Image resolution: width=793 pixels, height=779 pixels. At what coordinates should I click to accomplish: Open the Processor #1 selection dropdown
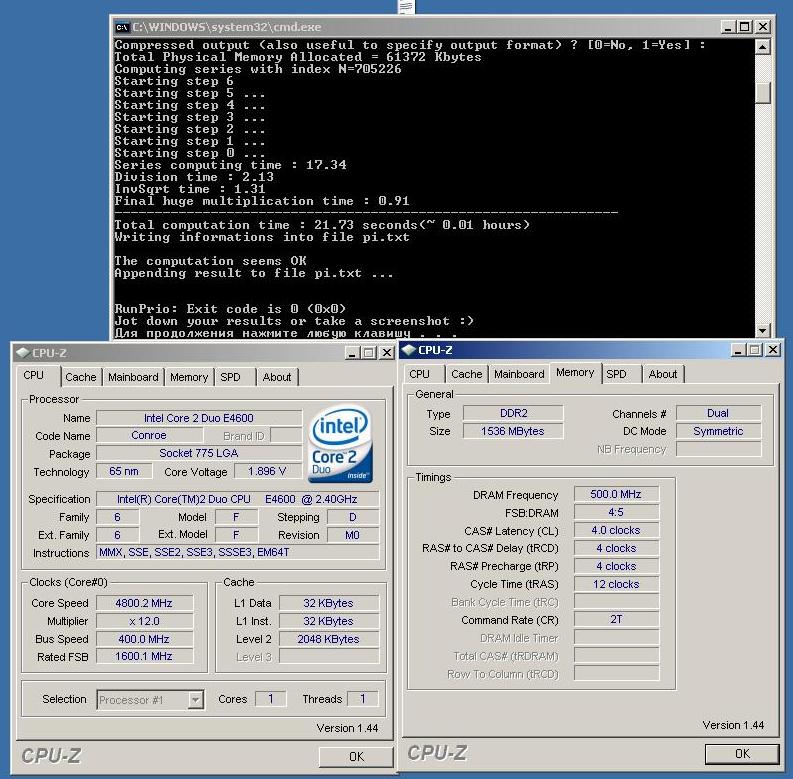click(x=195, y=700)
